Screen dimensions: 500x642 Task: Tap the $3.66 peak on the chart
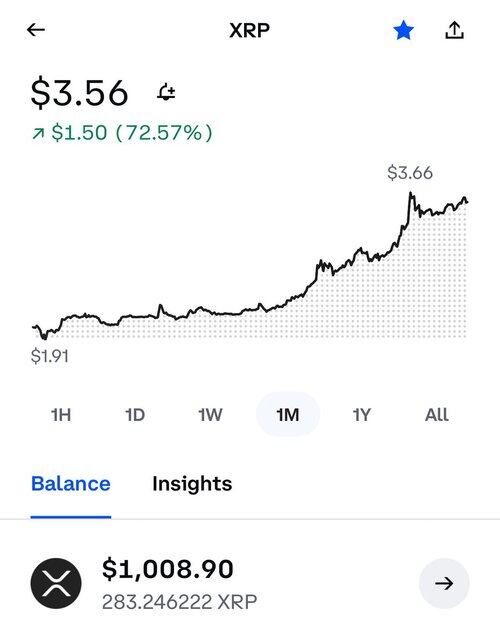click(x=410, y=173)
